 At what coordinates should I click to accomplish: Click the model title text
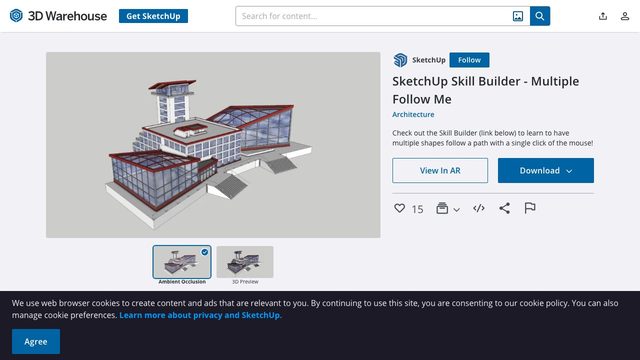(486, 90)
